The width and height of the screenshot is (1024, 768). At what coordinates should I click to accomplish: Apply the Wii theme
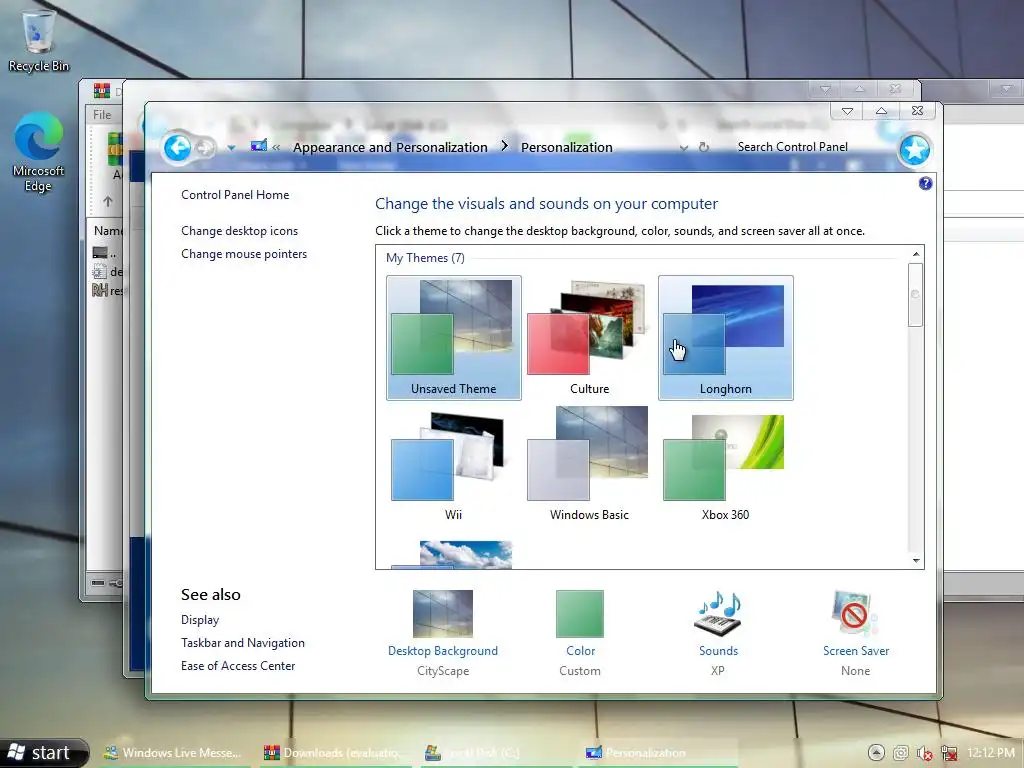(453, 464)
